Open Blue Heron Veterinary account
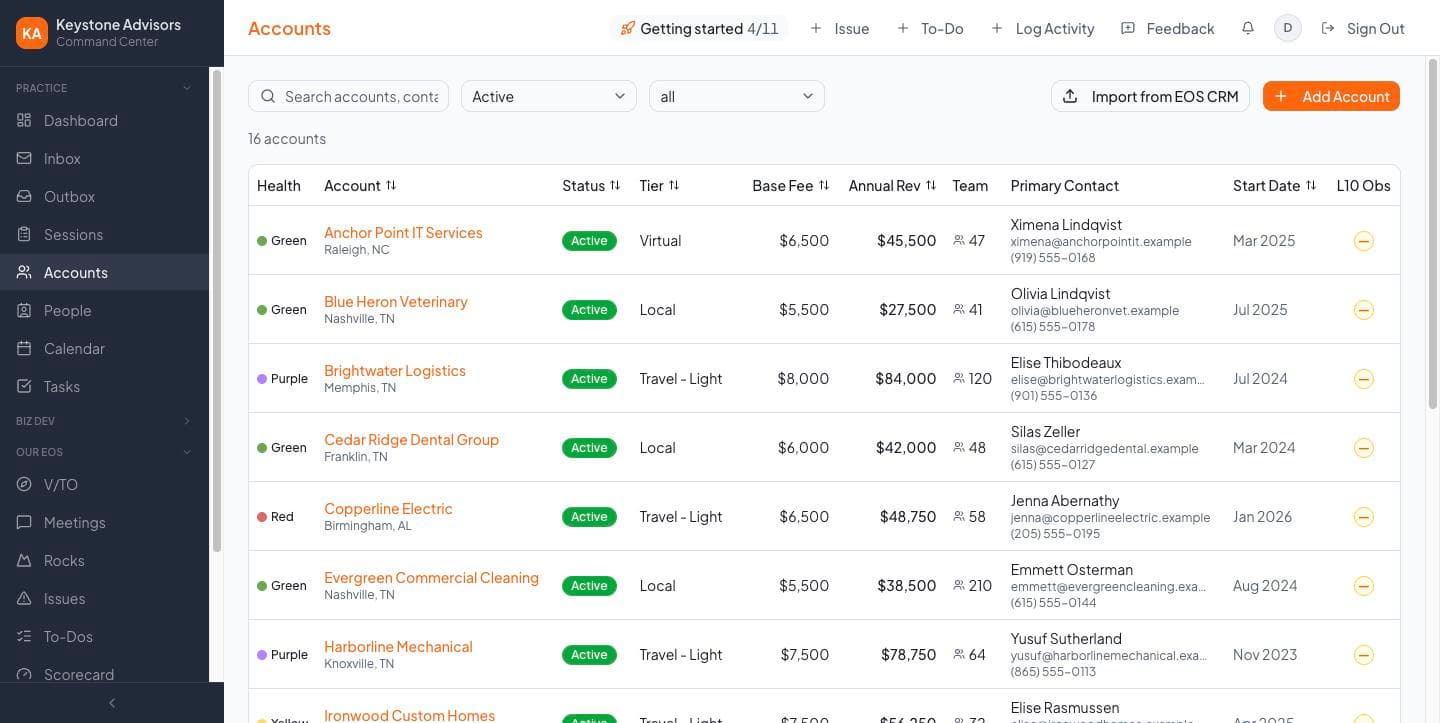Screen dimensions: 1440x723 tap(396, 301)
